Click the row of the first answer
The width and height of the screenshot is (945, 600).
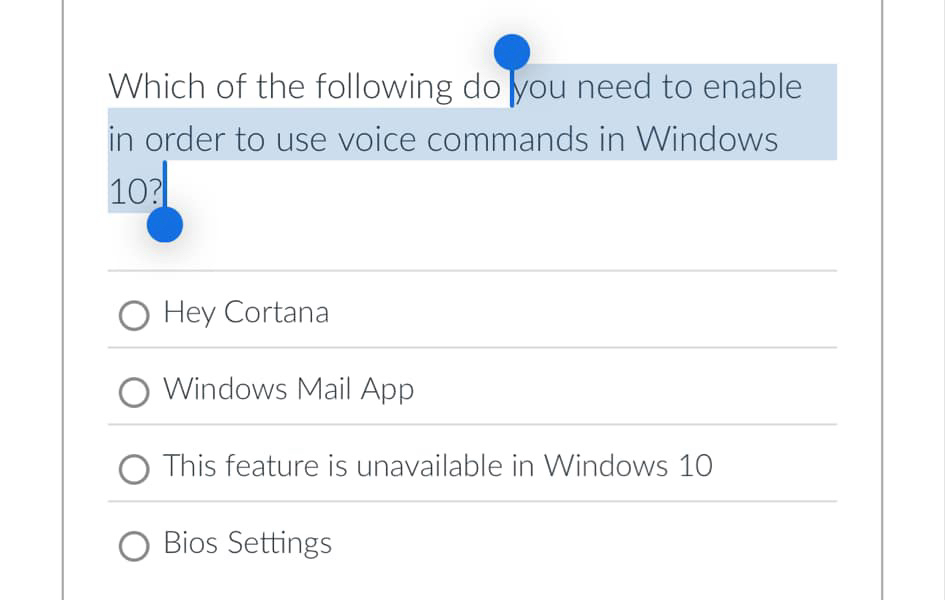pos(470,313)
